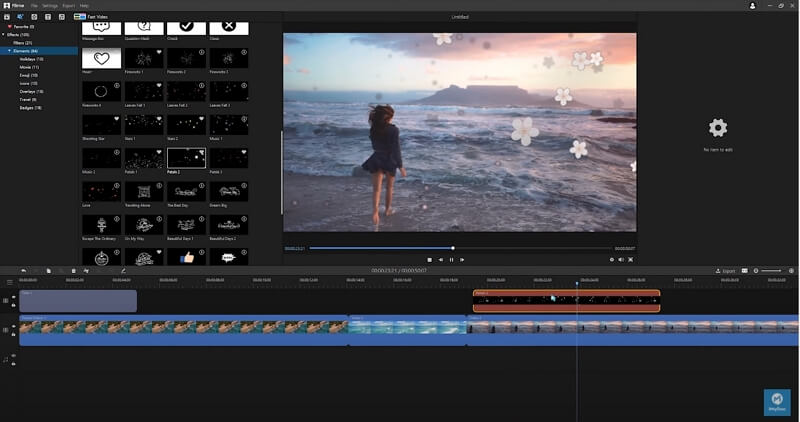800x422 pixels.
Task: Toggle favorite heart on Petals 1
Action: 159,152
